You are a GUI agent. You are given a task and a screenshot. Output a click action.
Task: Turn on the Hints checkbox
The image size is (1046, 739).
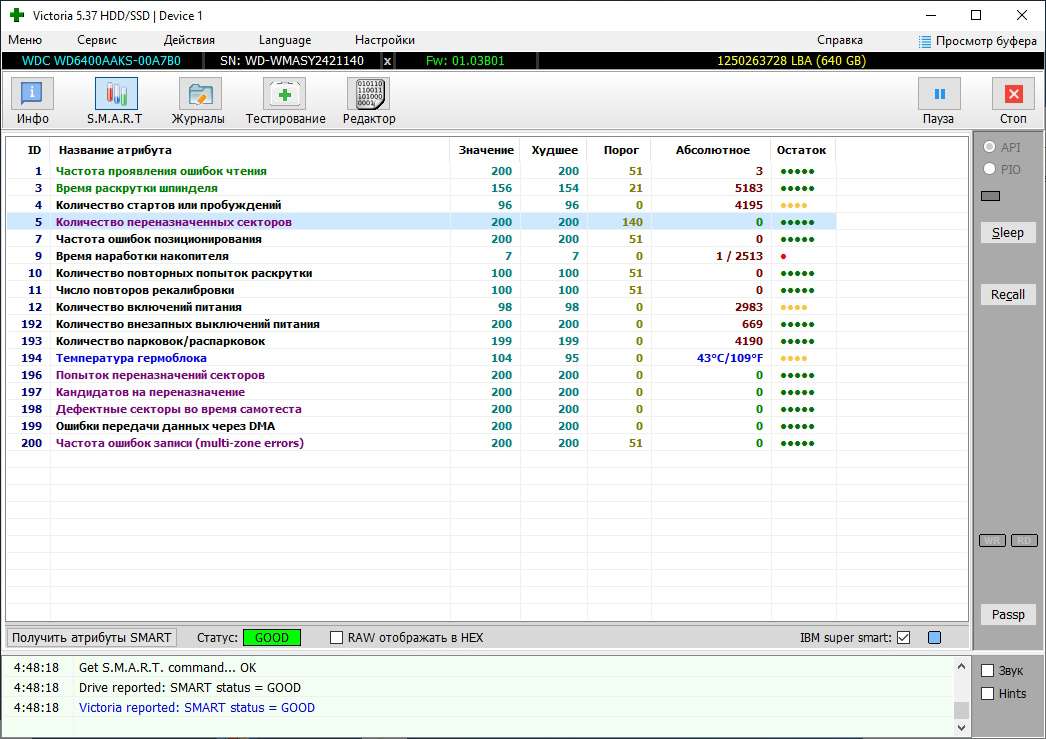(988, 693)
